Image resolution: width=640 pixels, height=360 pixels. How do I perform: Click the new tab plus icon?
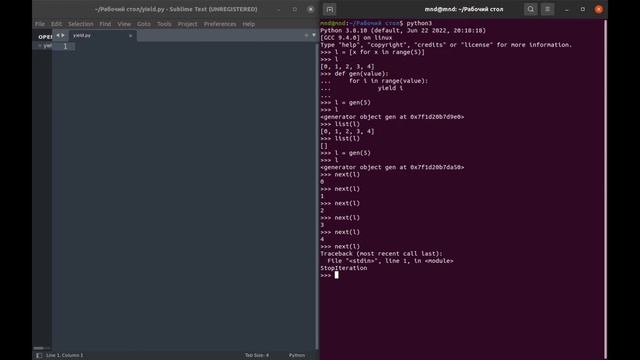tap(306, 35)
